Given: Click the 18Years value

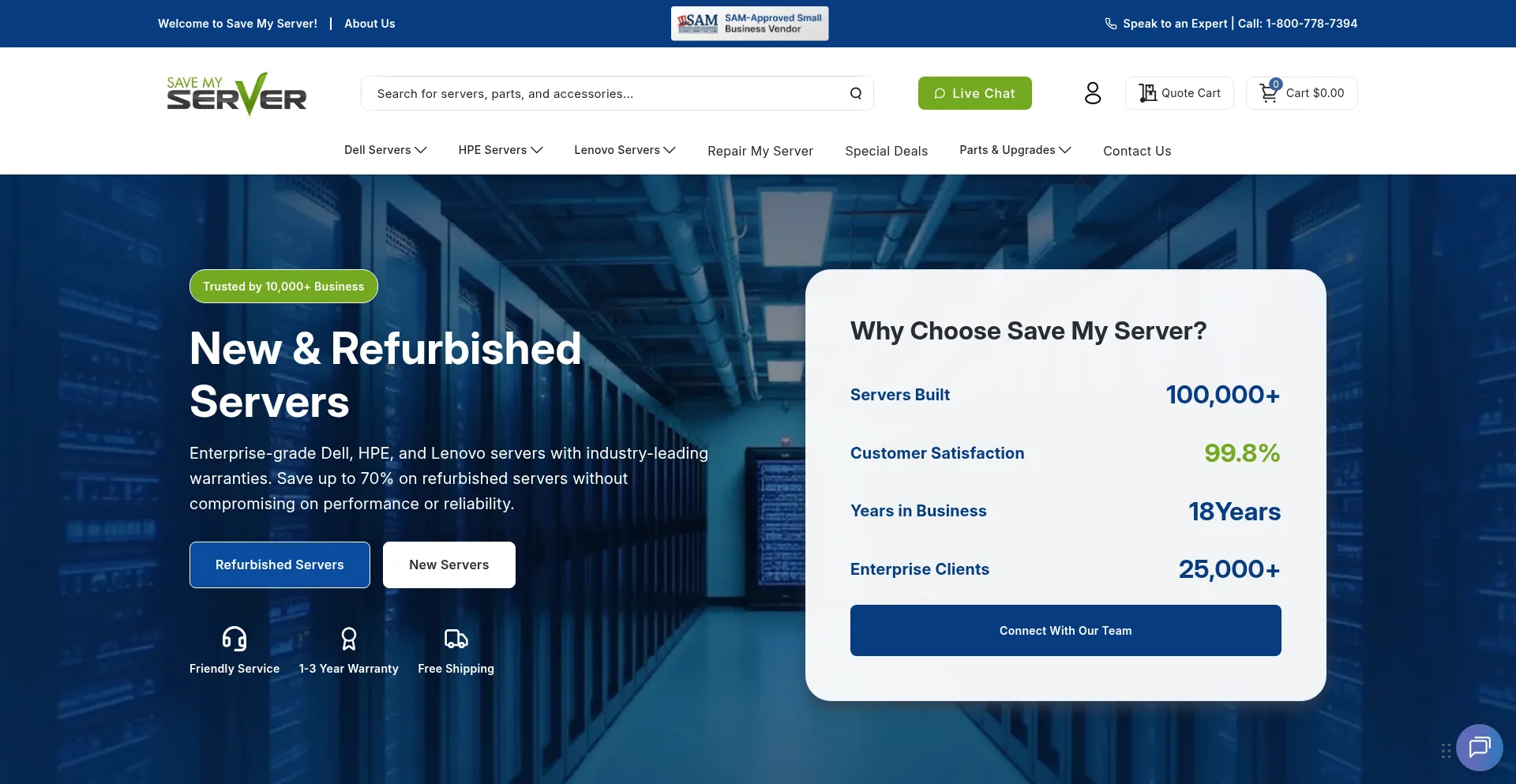Looking at the screenshot, I should (1235, 512).
